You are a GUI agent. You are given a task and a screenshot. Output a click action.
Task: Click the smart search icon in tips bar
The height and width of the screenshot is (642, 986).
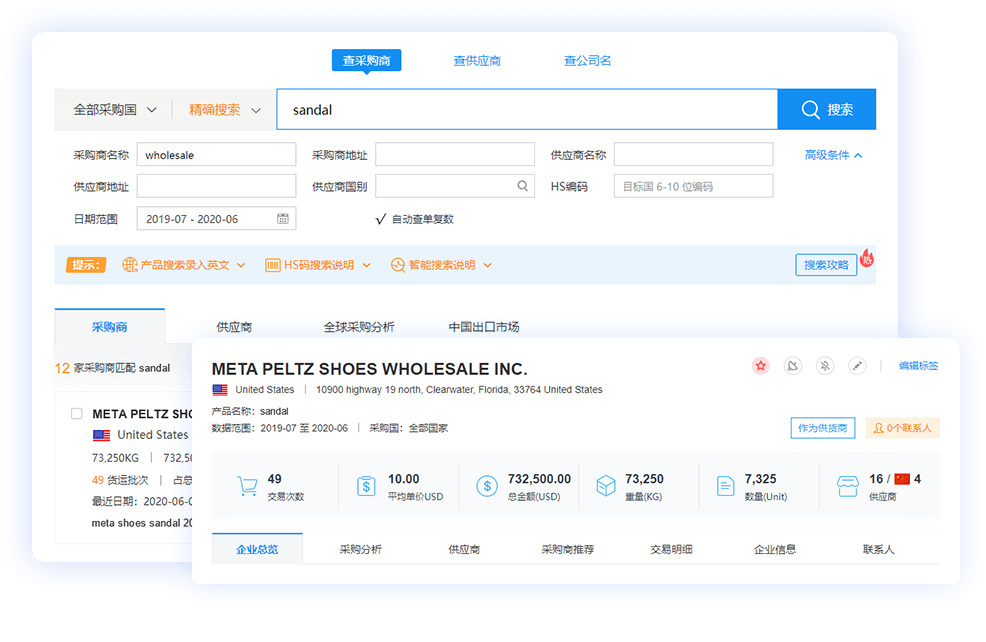click(x=397, y=265)
